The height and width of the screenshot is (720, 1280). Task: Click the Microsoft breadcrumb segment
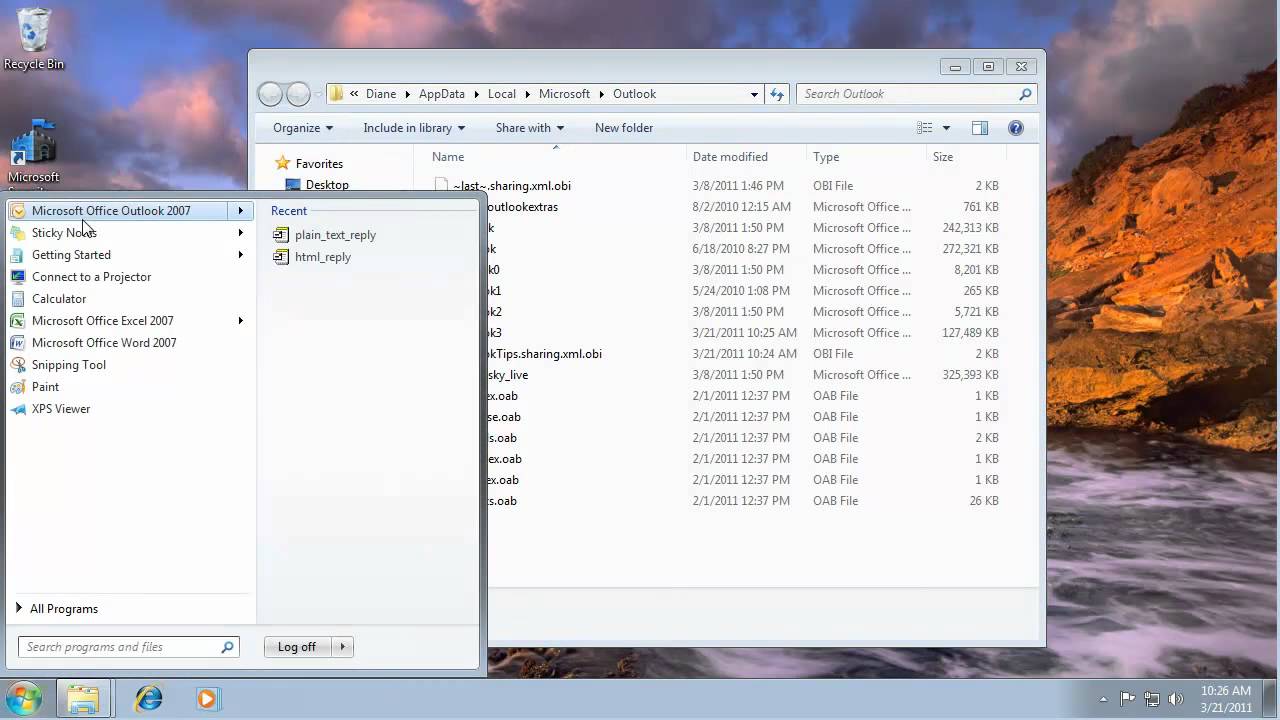pos(564,94)
